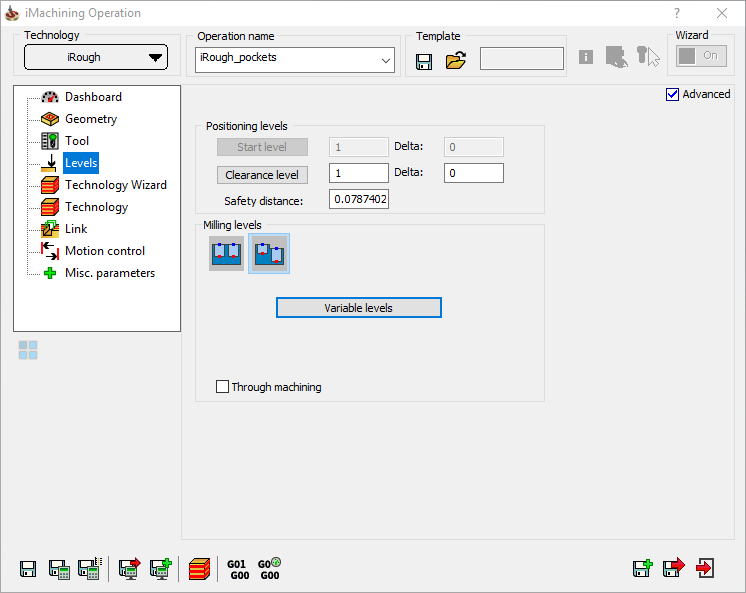Click the Link page icon
Screen dimensions: 746x593
(x=50, y=229)
